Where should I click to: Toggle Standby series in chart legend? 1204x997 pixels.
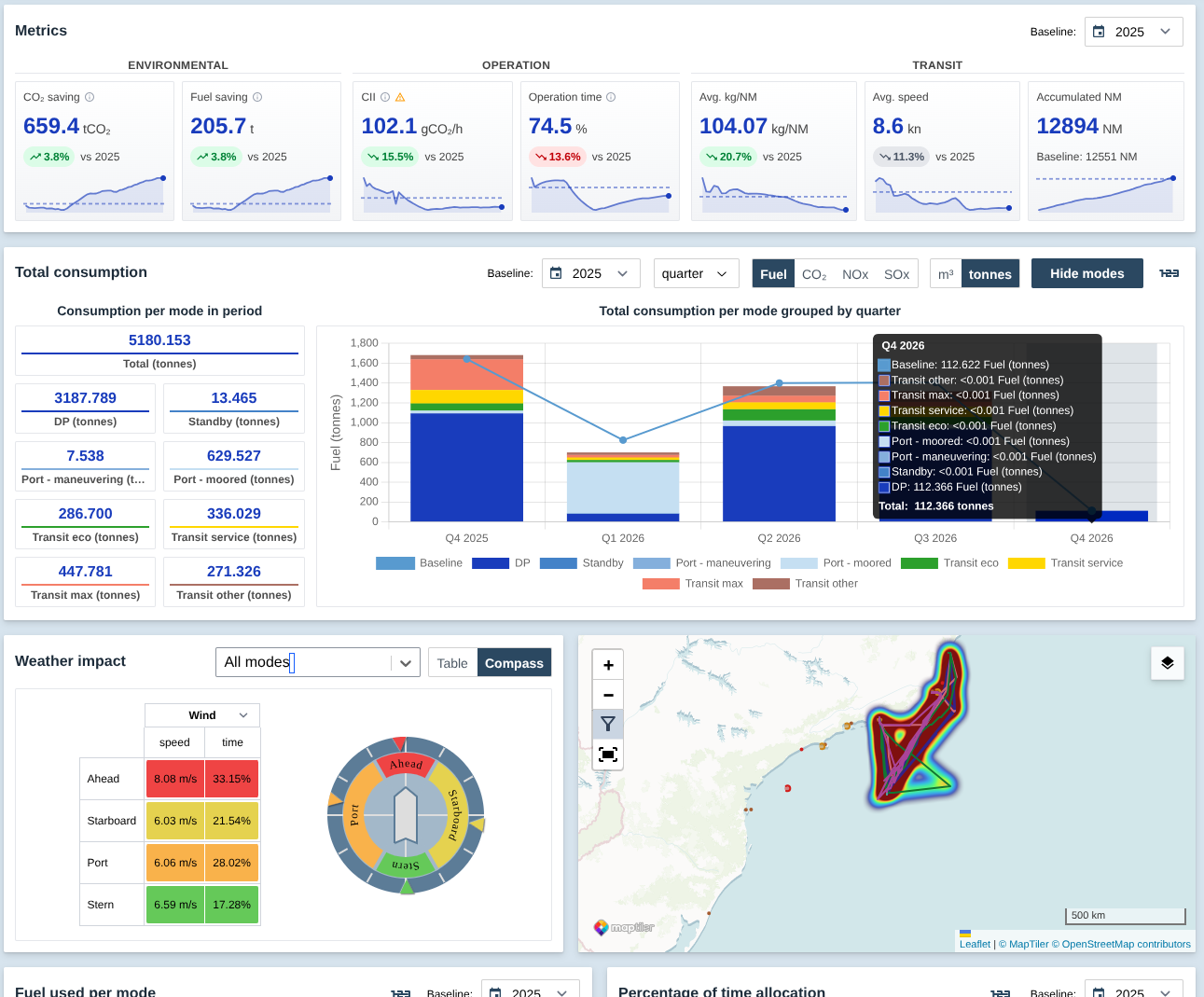click(x=581, y=563)
